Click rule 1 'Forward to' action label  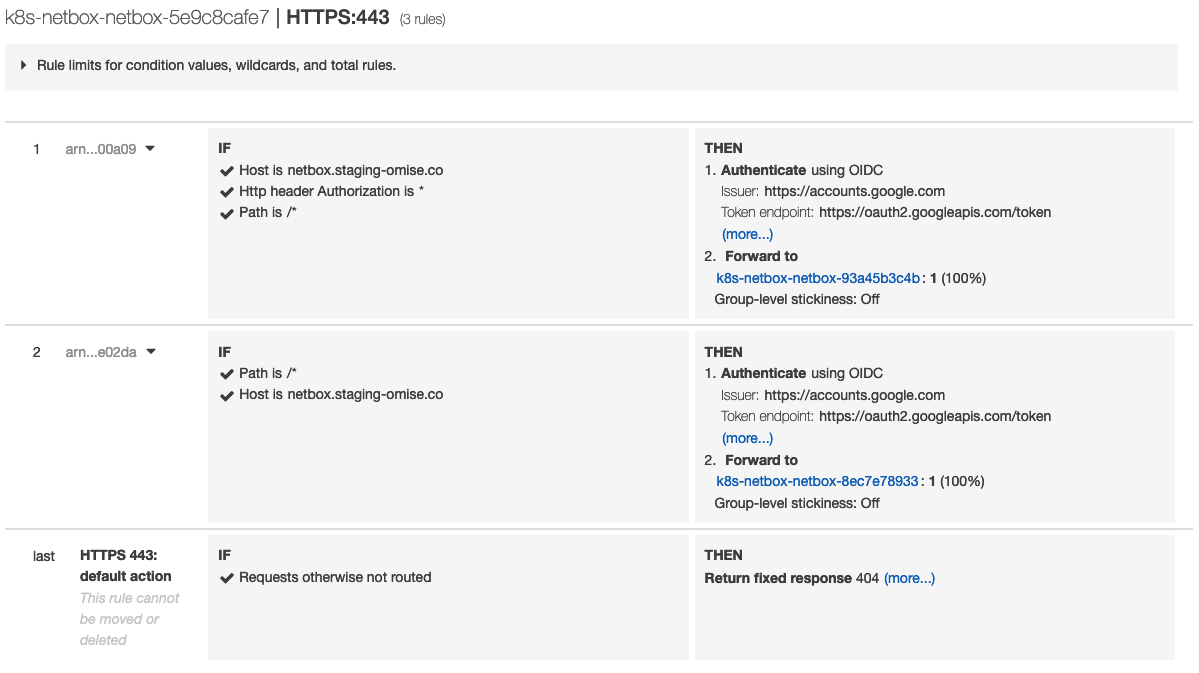[x=761, y=256]
